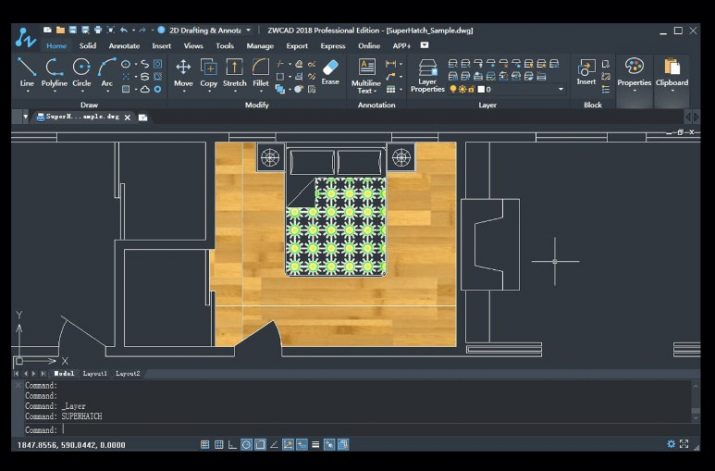Toggle snap mode in status bar

pos(205,444)
